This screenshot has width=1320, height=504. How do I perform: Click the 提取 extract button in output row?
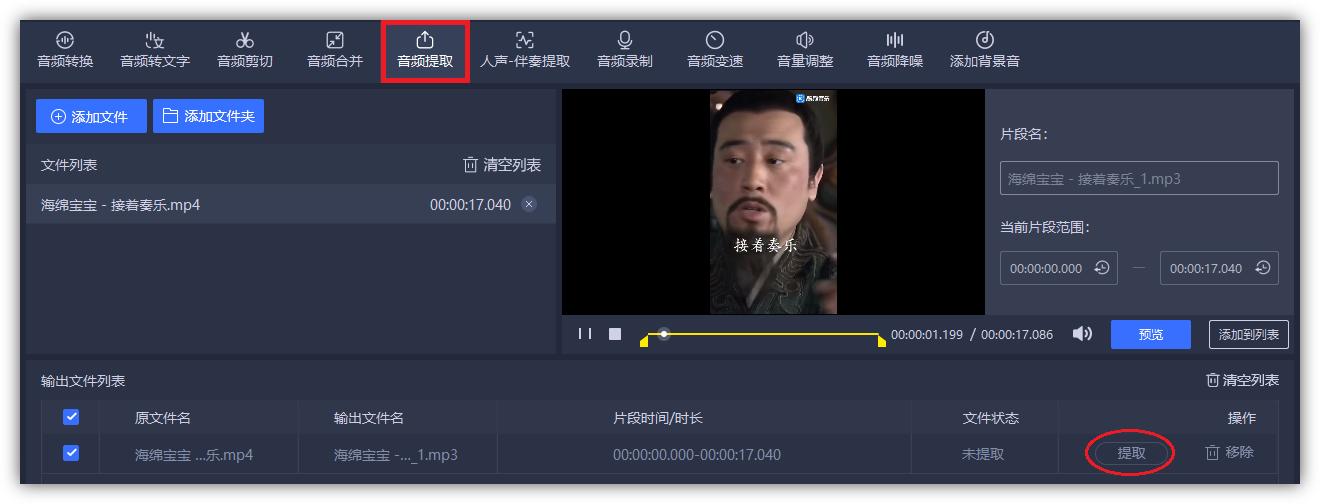1131,453
